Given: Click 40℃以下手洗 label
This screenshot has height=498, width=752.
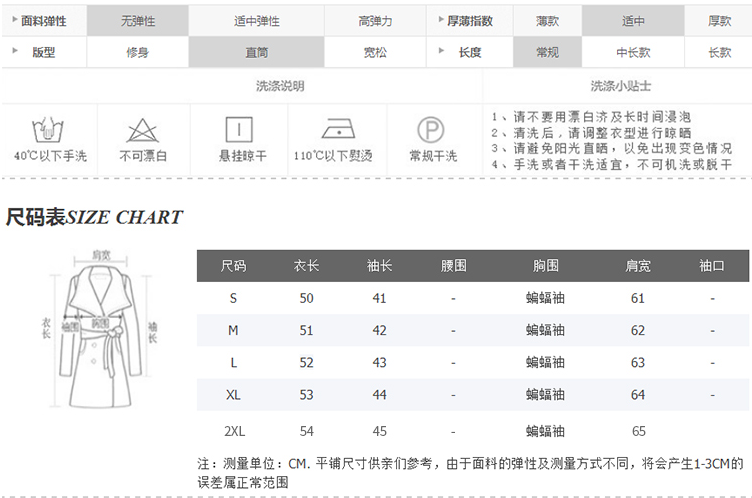Looking at the screenshot, I should pos(50,156).
